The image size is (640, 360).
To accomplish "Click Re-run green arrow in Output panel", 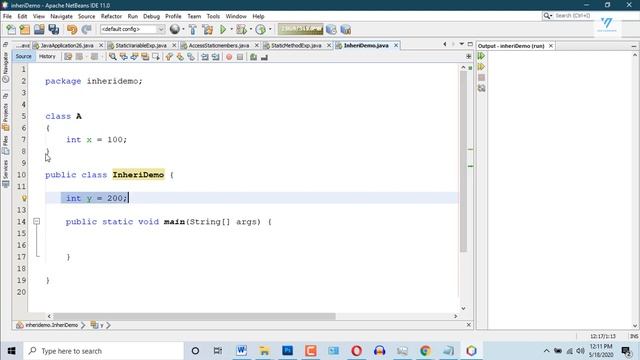I will [482, 56].
